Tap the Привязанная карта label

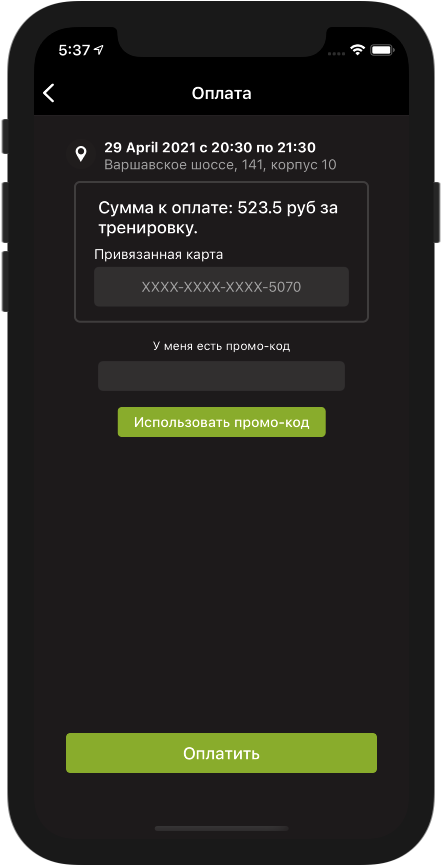(158, 255)
